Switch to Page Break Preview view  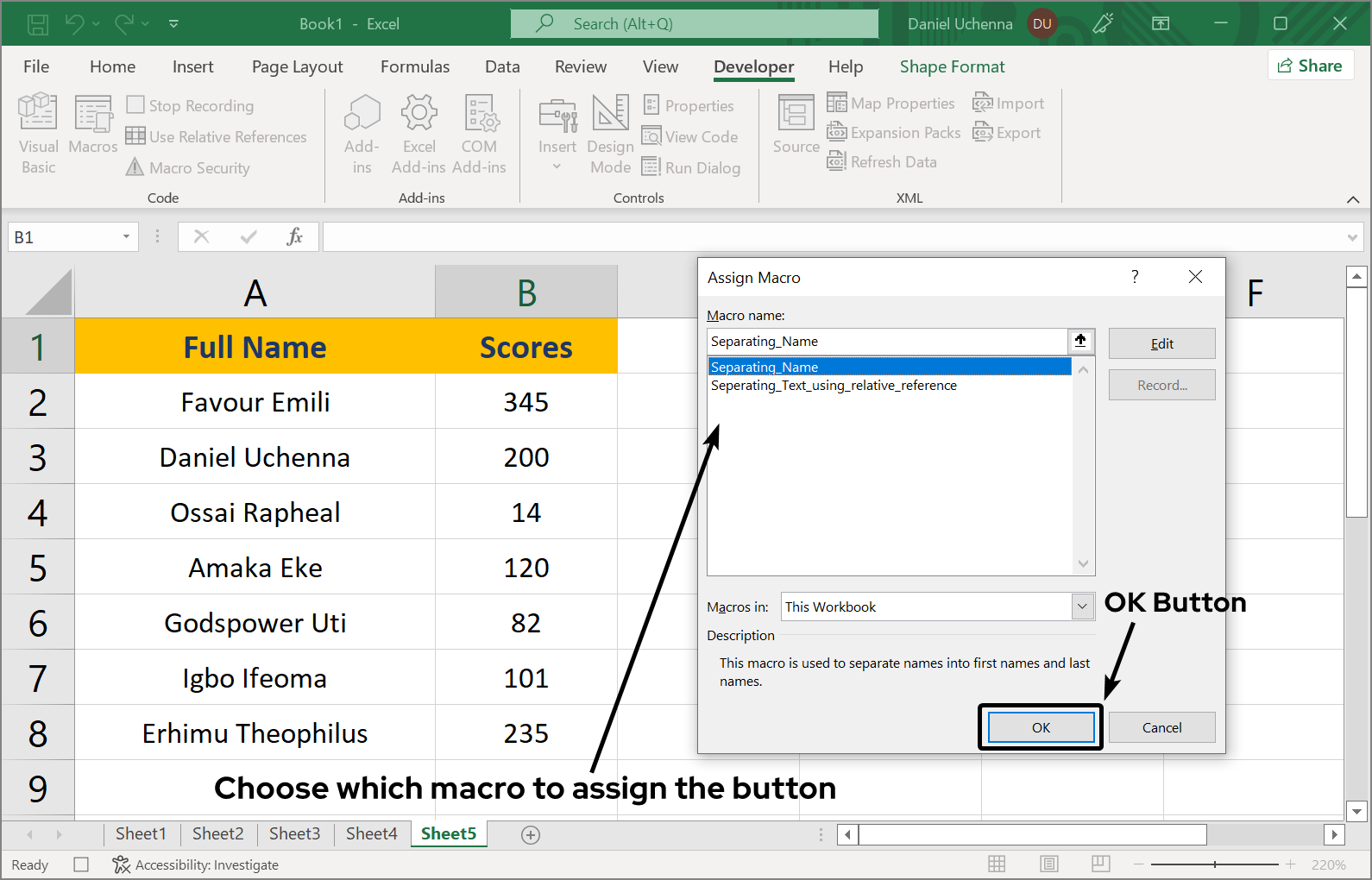(1100, 864)
